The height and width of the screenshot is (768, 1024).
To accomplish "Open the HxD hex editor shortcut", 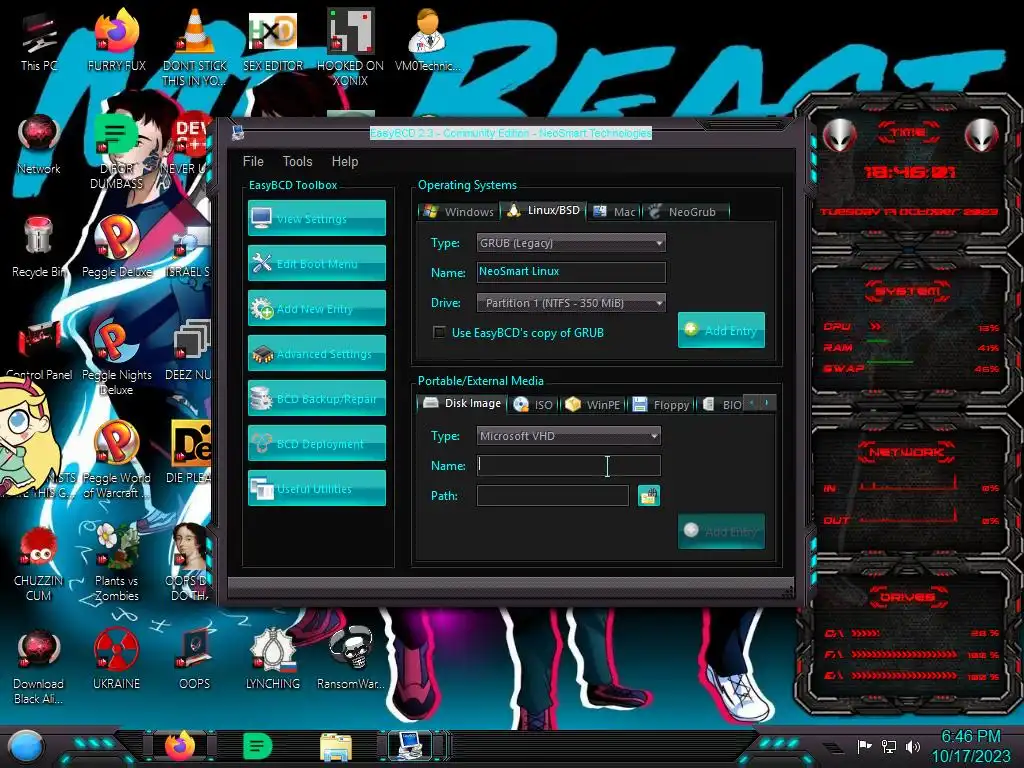I will click(x=273, y=42).
